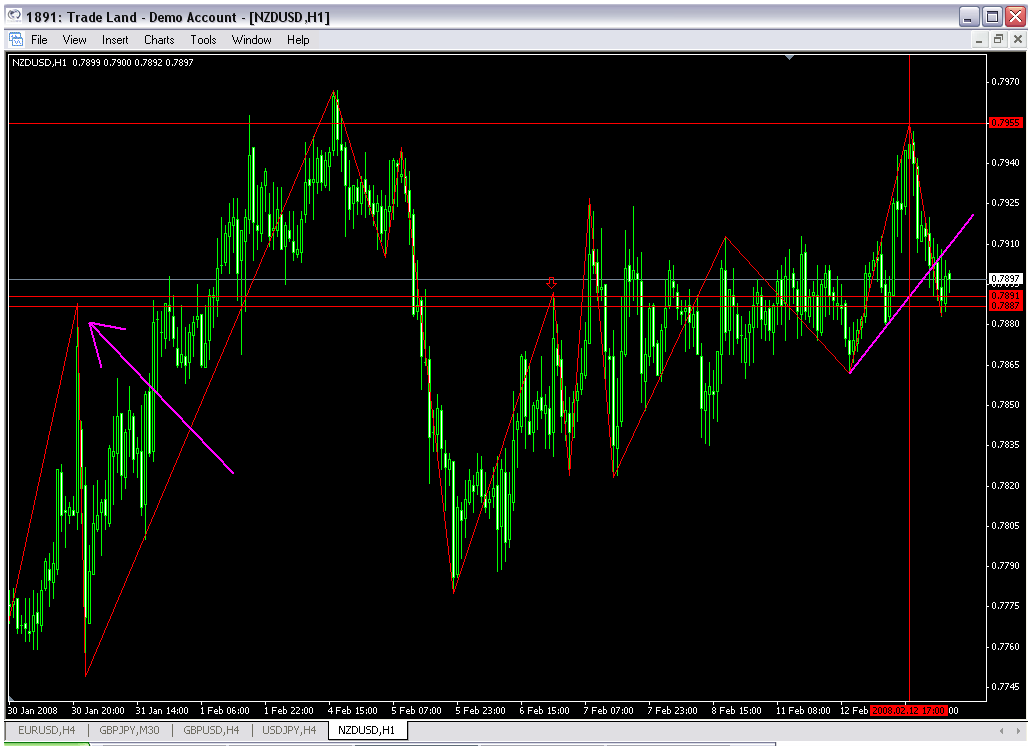This screenshot has height=746, width=1032.
Task: Open the Charts menu
Action: (159, 40)
